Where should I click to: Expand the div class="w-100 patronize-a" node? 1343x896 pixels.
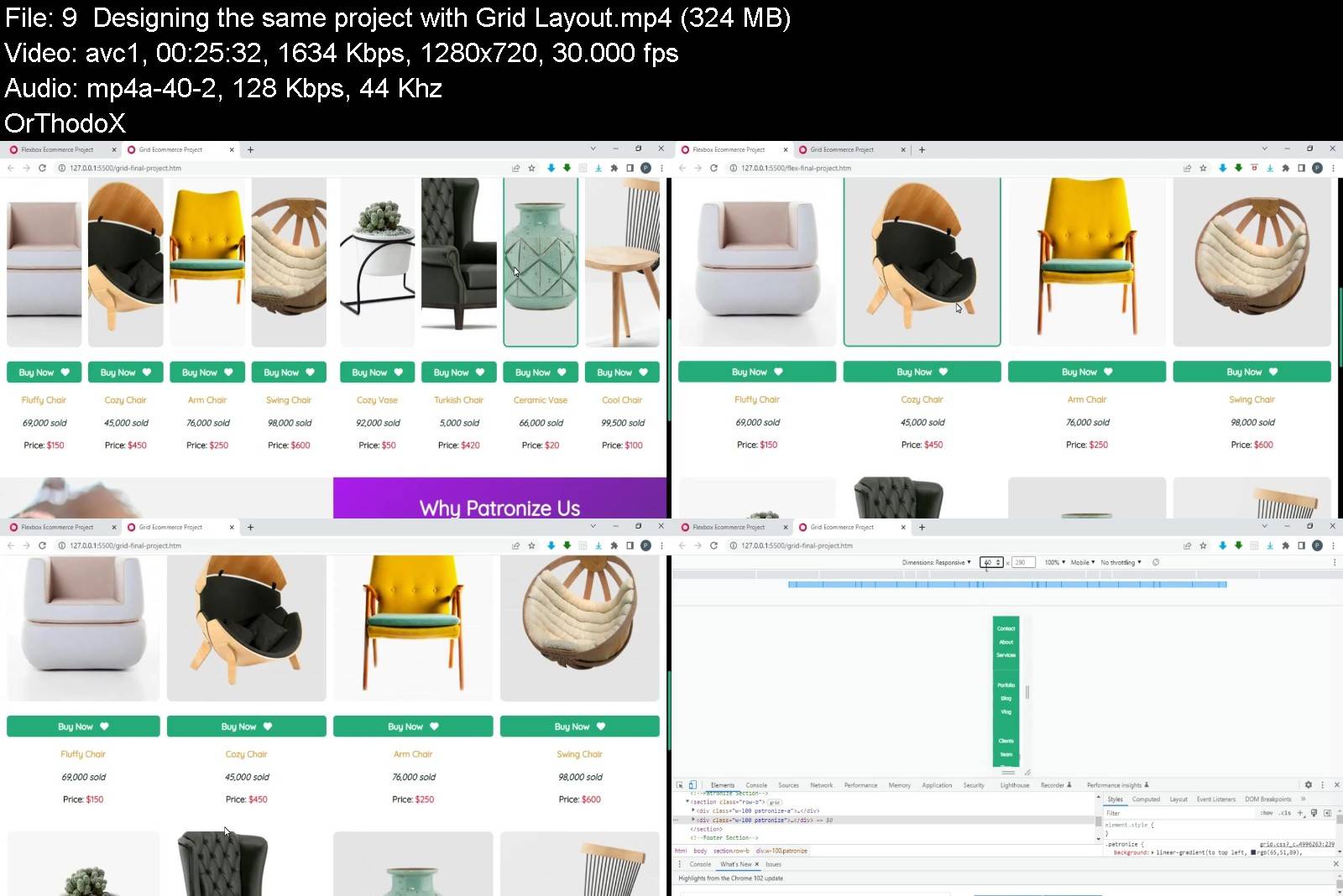coord(693,810)
